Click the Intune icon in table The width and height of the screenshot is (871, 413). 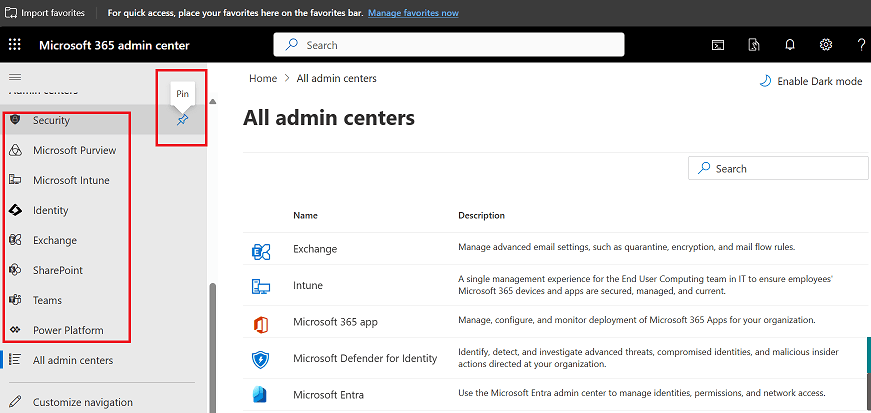261,287
